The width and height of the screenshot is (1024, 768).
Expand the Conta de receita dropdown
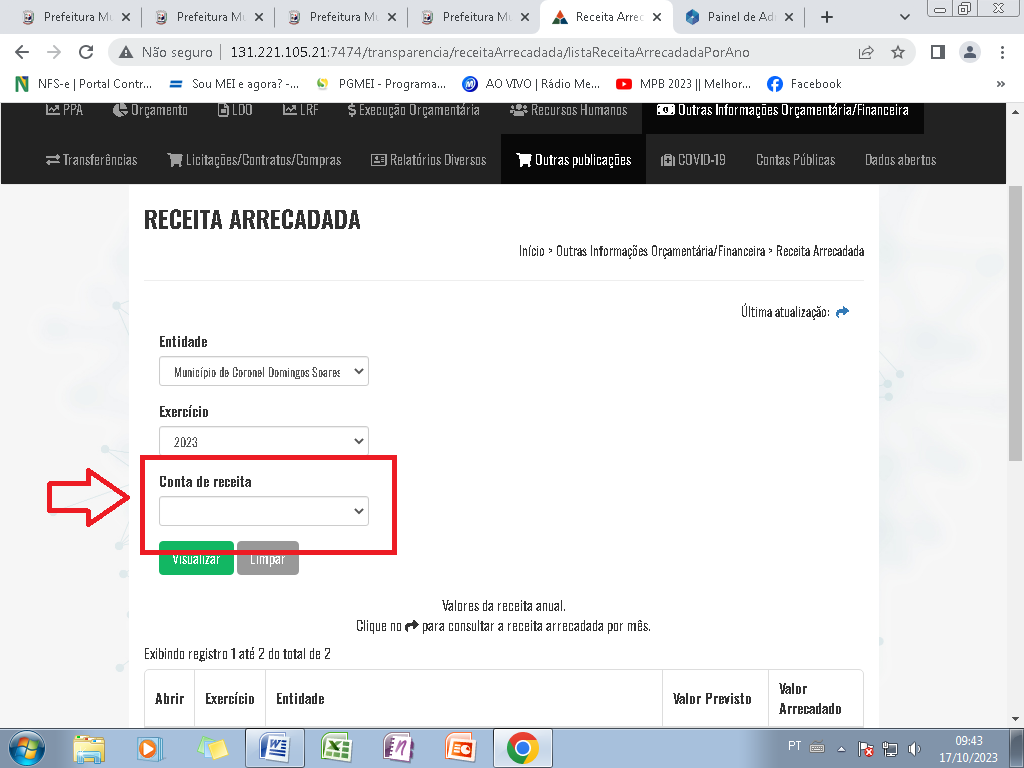point(264,511)
